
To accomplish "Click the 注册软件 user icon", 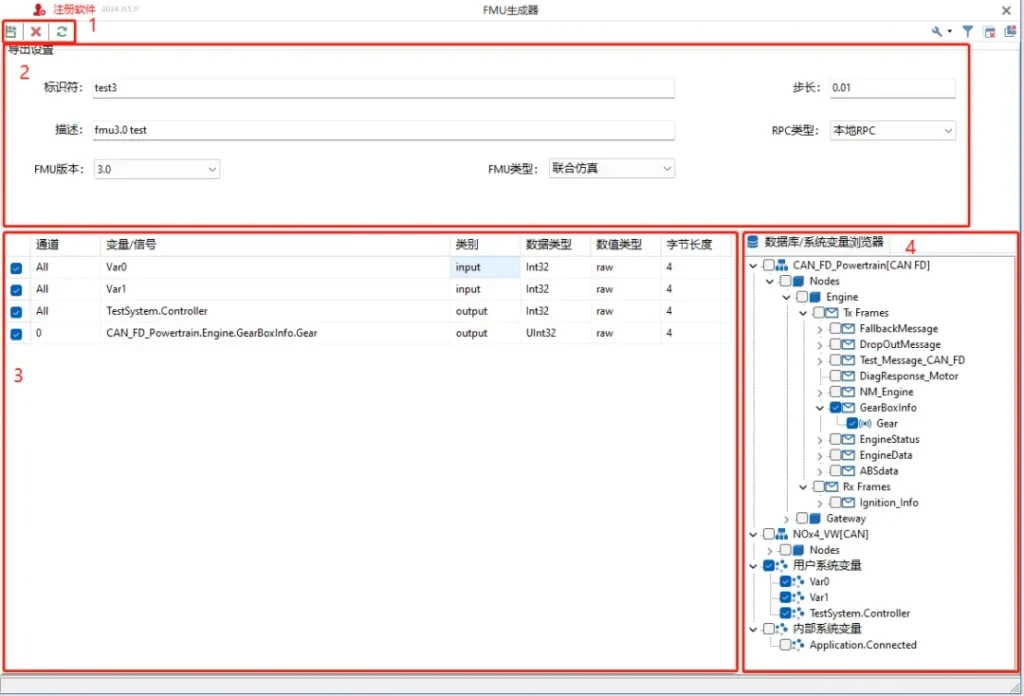I will click(x=39, y=10).
